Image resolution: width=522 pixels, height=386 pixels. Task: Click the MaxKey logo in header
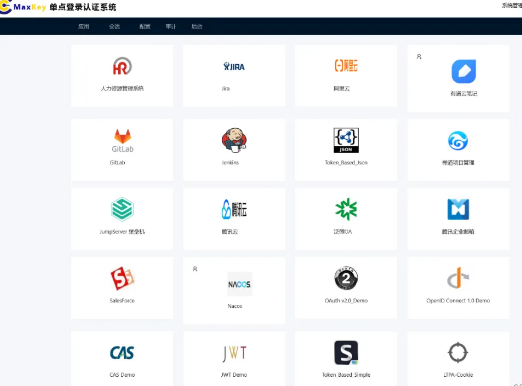[x=23, y=7]
